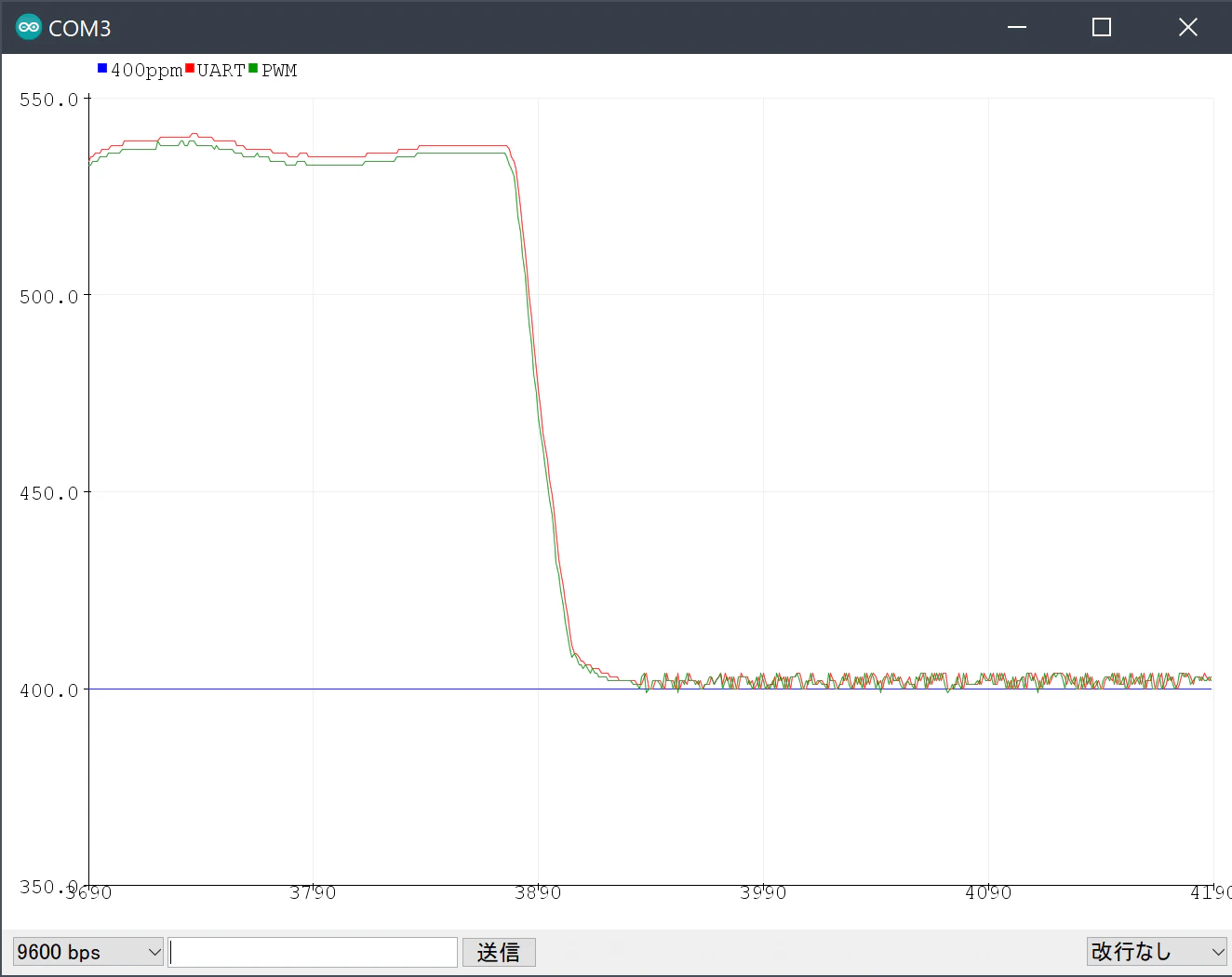Click the 500.0 y-axis label
Screen dimensions: 1232x977
(x=49, y=297)
